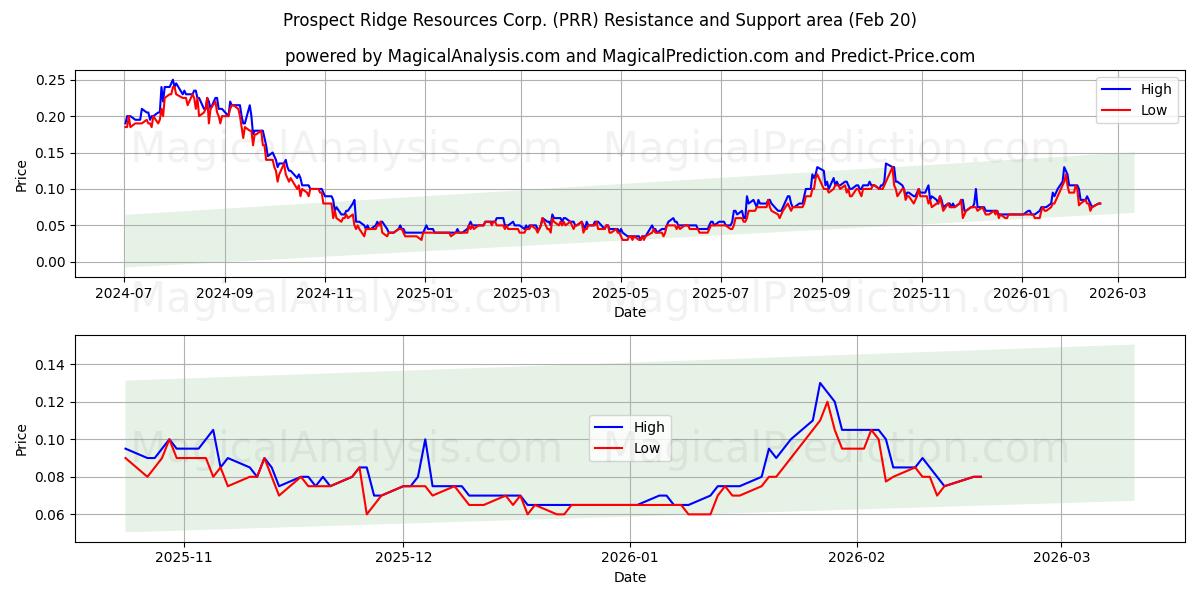
Task: Click the 'Price' axis title of bottom chart
Action: pyautogui.click(x=22, y=439)
